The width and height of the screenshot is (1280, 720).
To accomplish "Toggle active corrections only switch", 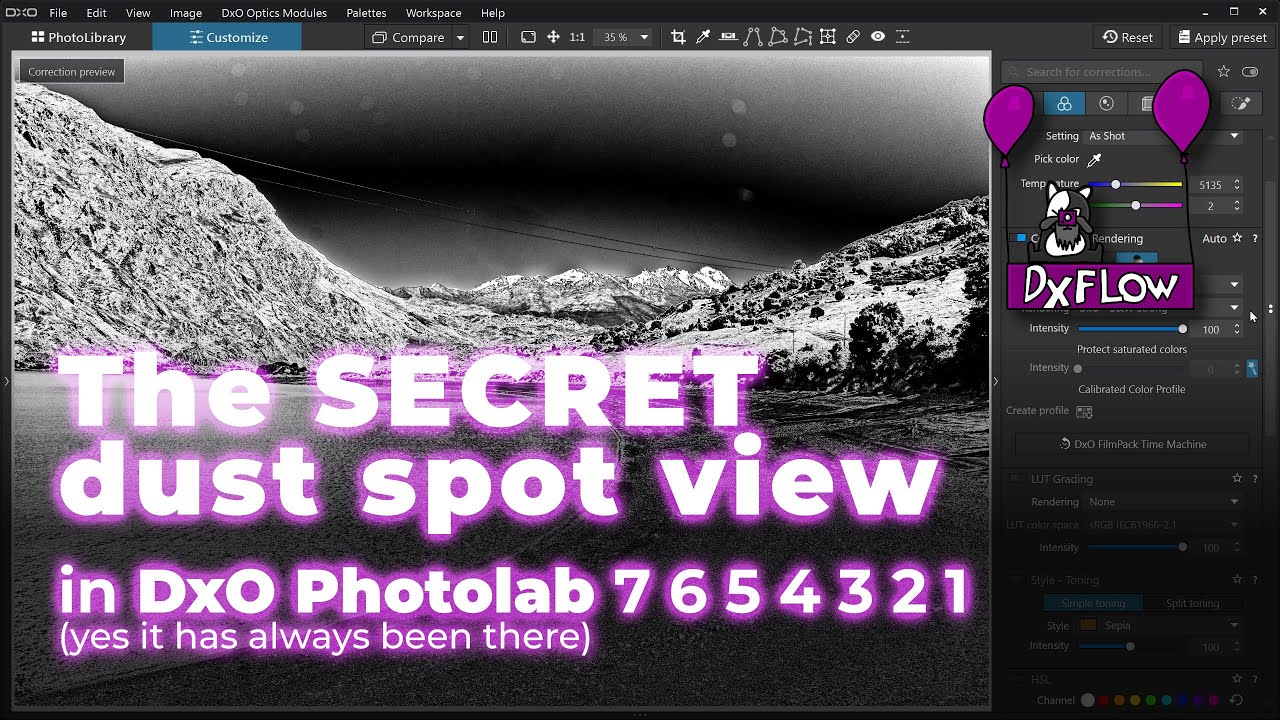I will (1250, 72).
